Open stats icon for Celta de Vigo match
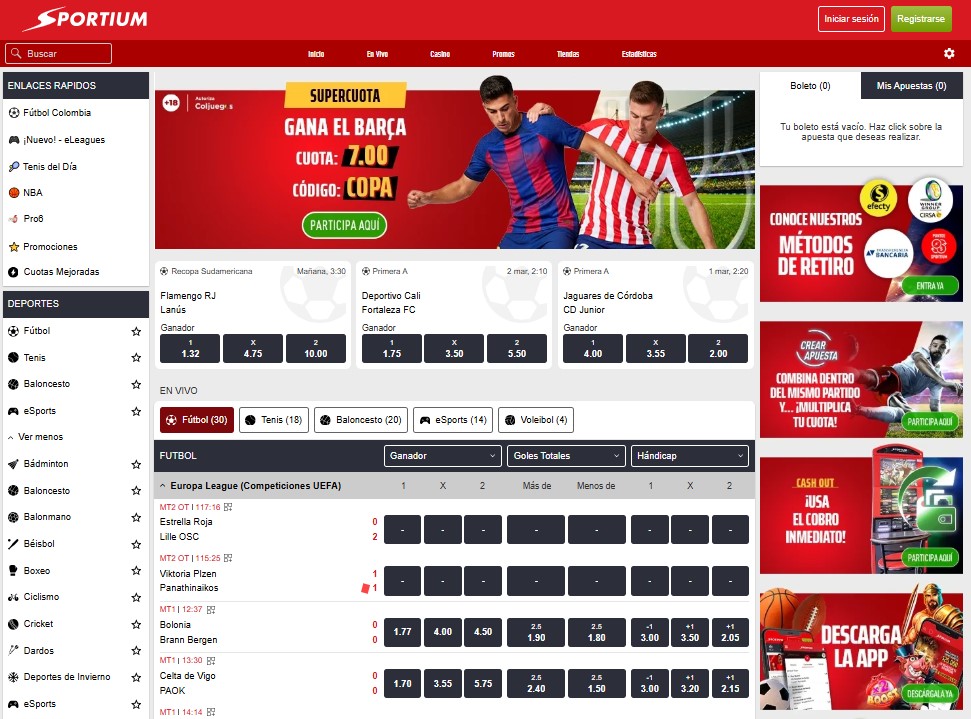This screenshot has width=971, height=719. [211, 661]
